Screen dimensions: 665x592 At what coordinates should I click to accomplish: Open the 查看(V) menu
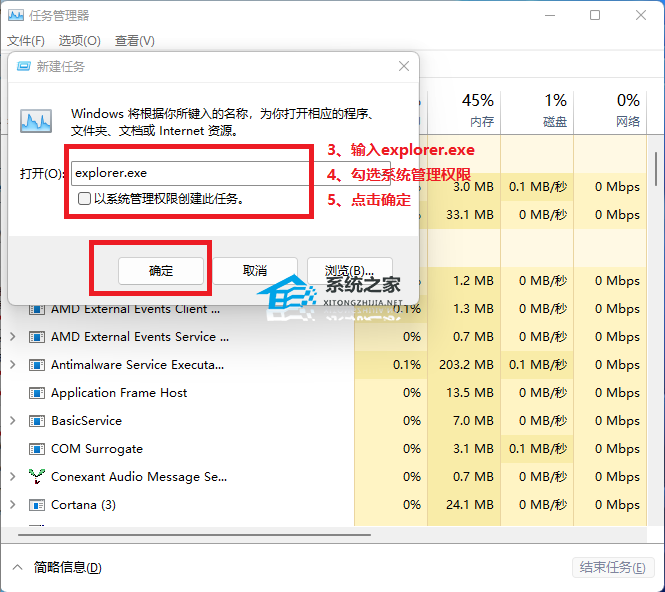click(x=134, y=41)
